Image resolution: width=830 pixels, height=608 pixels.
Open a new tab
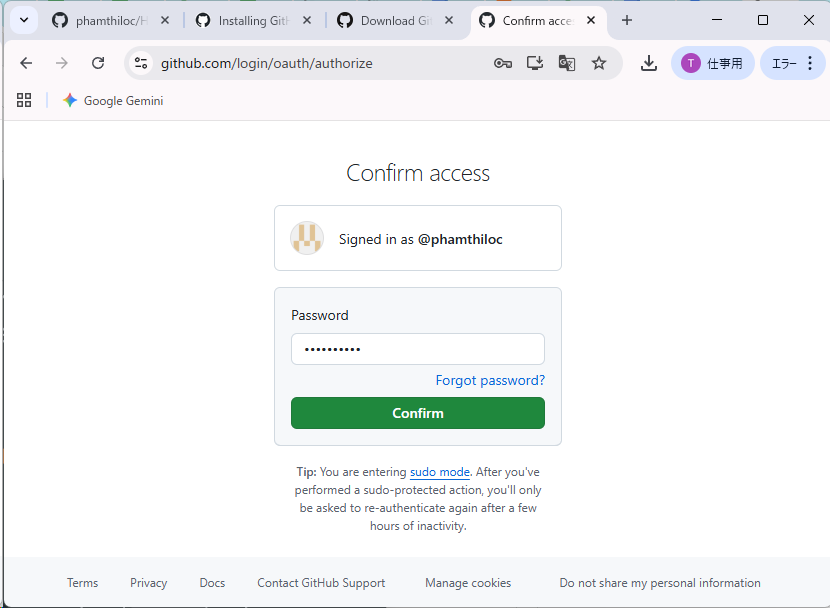click(x=627, y=21)
